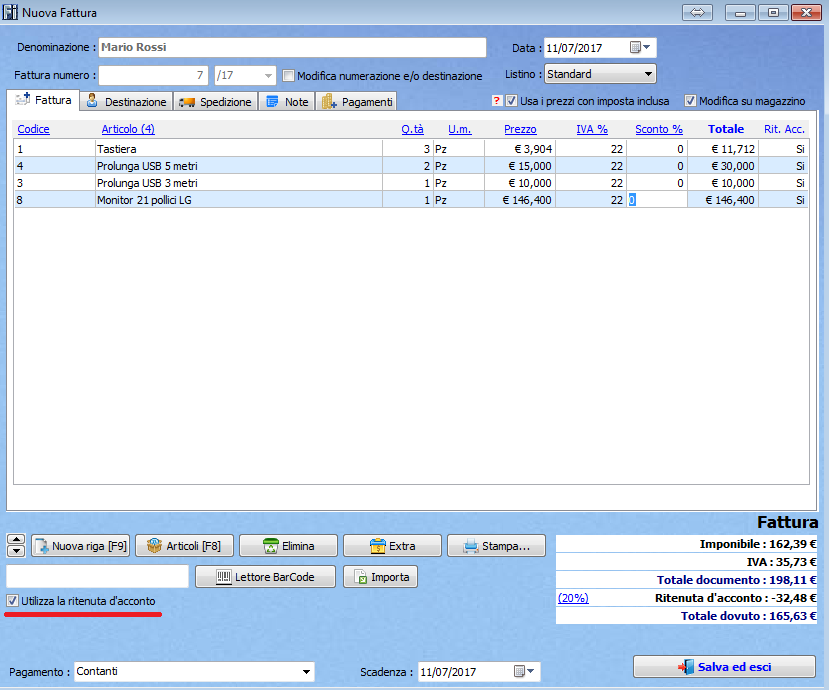Add a new row with Nuova riga [F9]
This screenshot has height=690, width=829.
(x=80, y=546)
